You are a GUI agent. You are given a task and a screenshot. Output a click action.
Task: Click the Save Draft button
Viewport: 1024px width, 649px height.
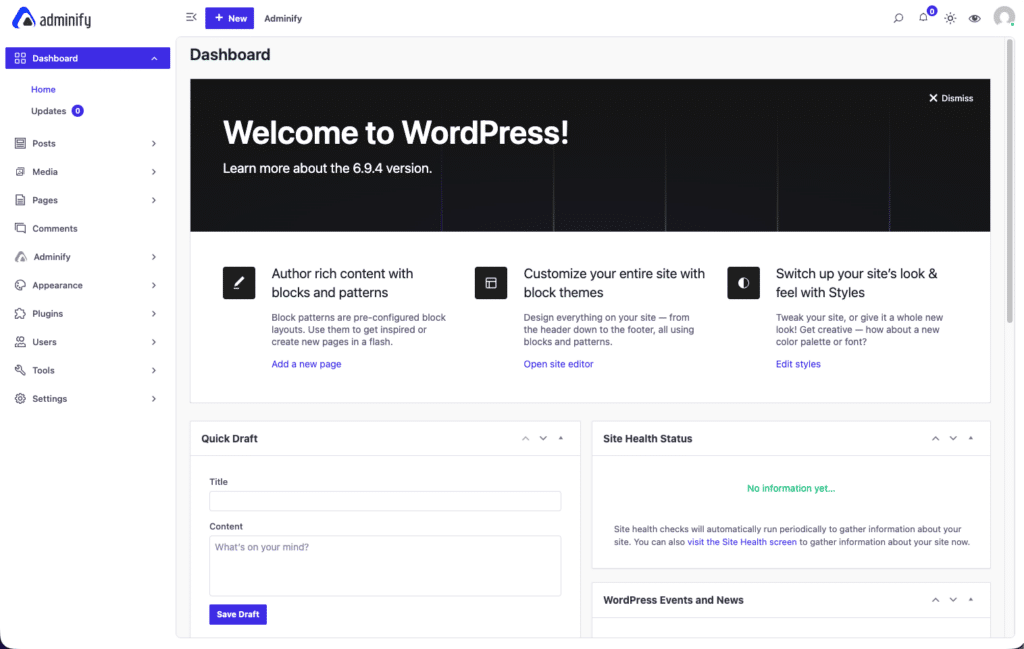(x=238, y=614)
